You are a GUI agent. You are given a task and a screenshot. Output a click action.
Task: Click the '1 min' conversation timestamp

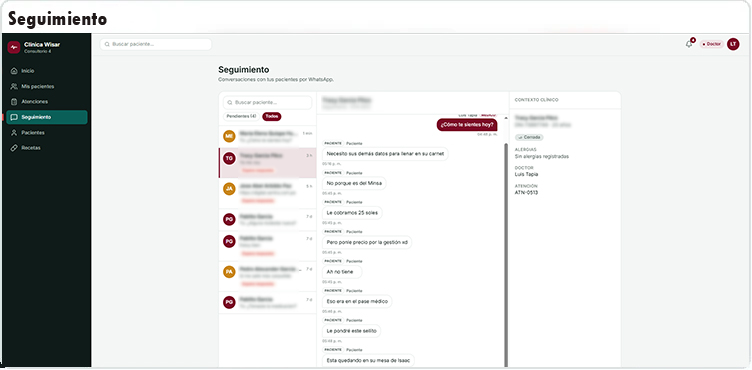click(x=307, y=133)
